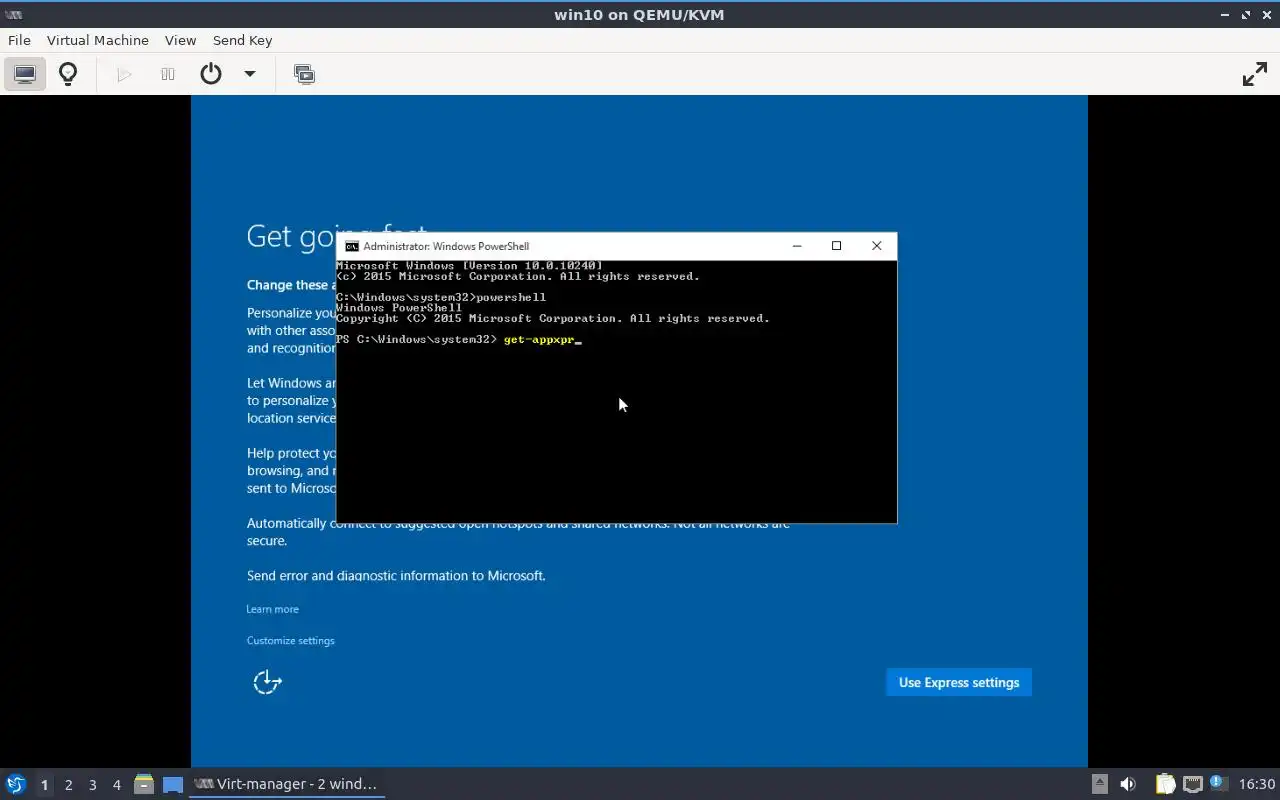Click the virt-manager title bar app icon

tap(13, 14)
